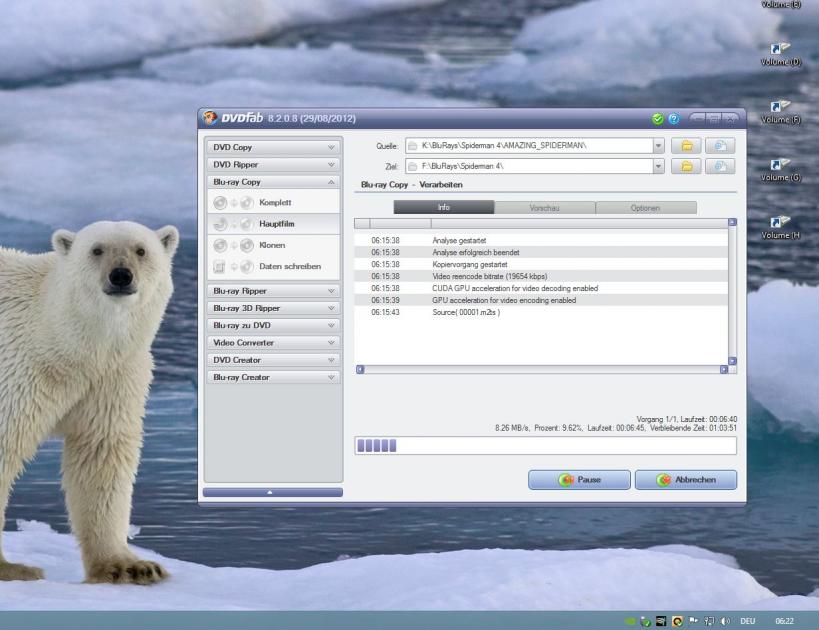This screenshot has height=630, width=819.
Task: Expand the Video Converter section
Action: (273, 343)
